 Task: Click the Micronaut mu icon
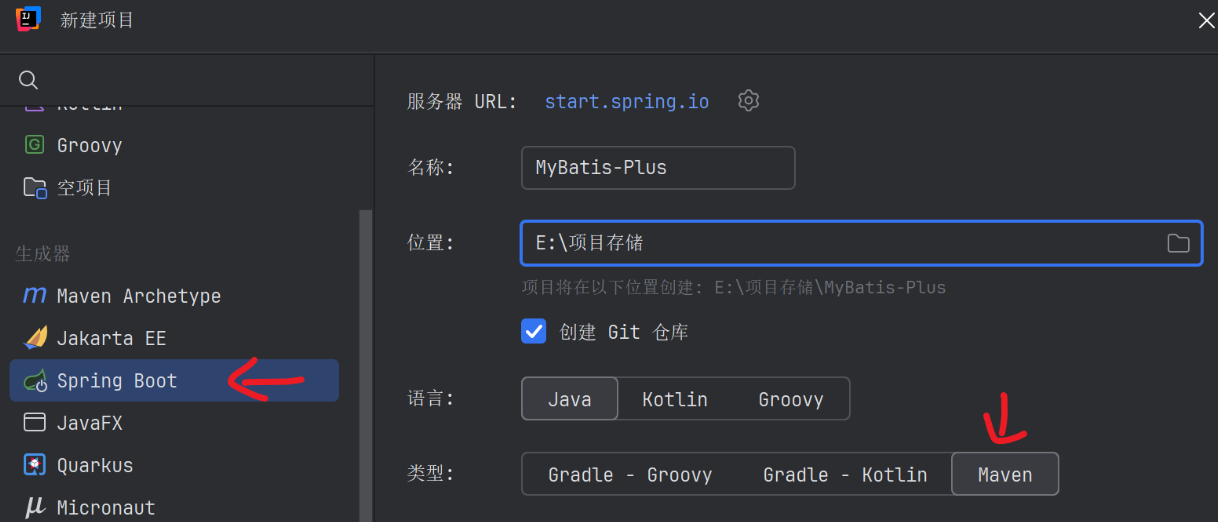click(x=35, y=507)
